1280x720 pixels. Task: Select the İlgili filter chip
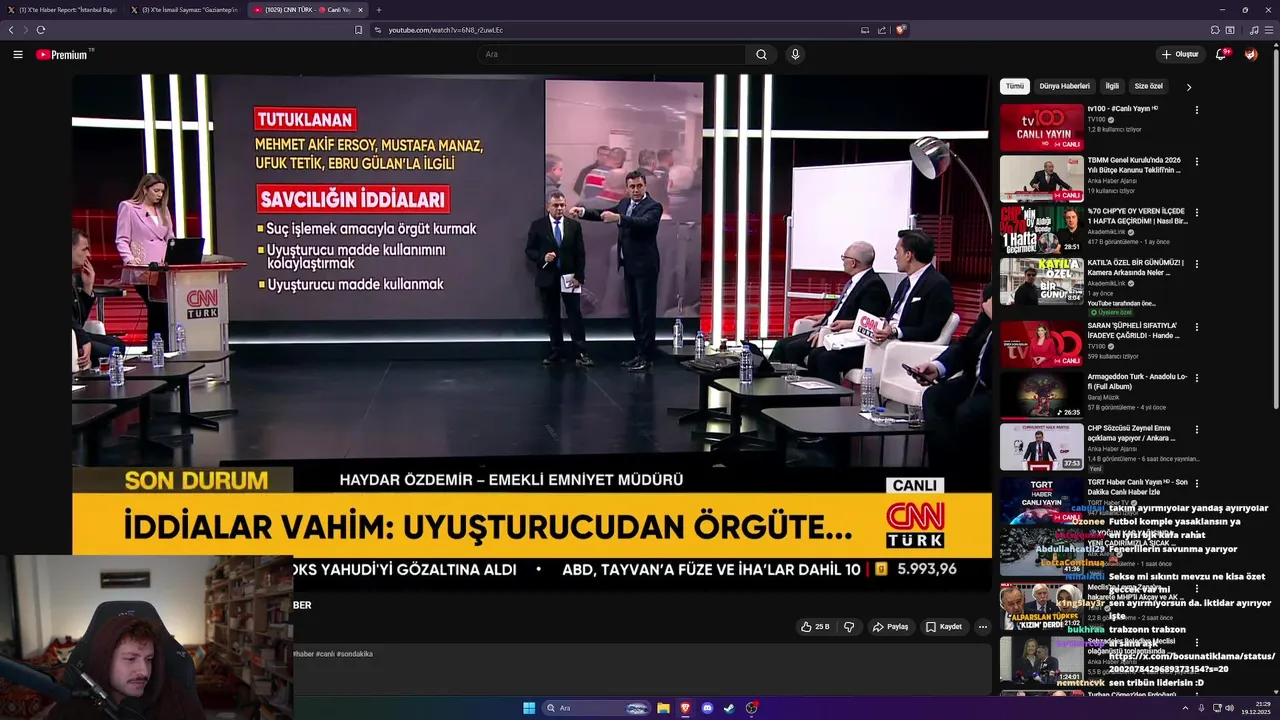1112,87
